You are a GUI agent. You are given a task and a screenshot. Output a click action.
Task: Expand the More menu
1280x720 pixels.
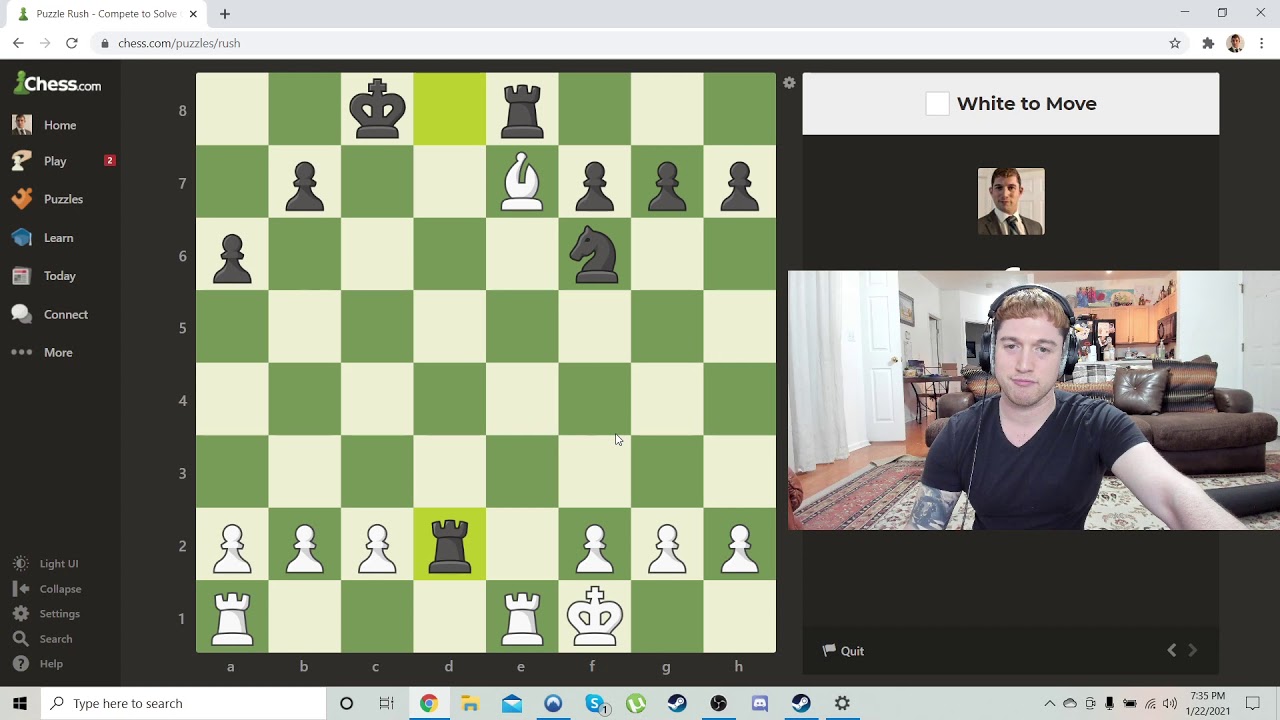click(57, 352)
